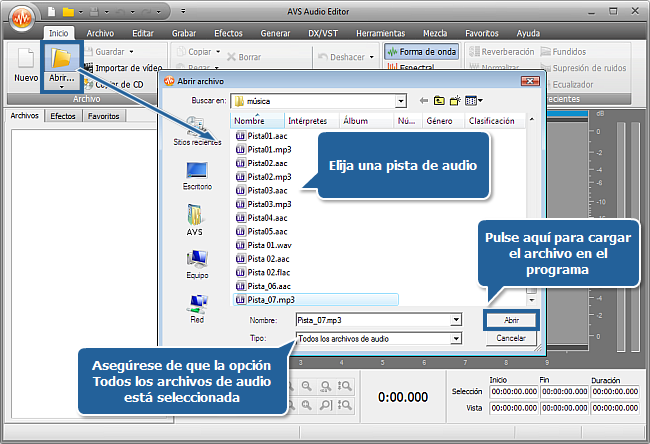Switch to the Inicio ribbon tab
The height and width of the screenshot is (444, 650).
point(59,33)
